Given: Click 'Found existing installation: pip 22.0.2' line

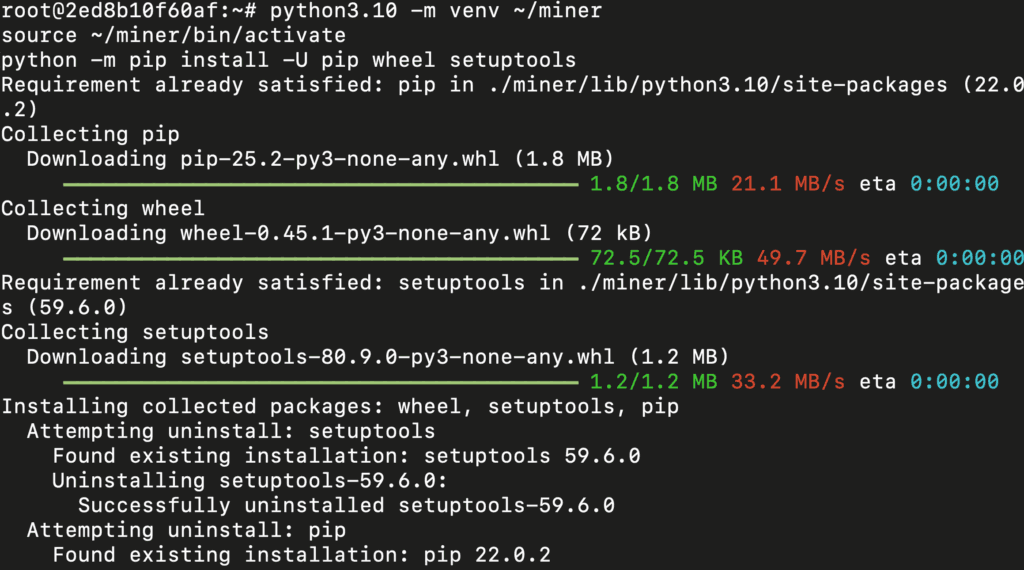Looking at the screenshot, I should pyautogui.click(x=301, y=555).
